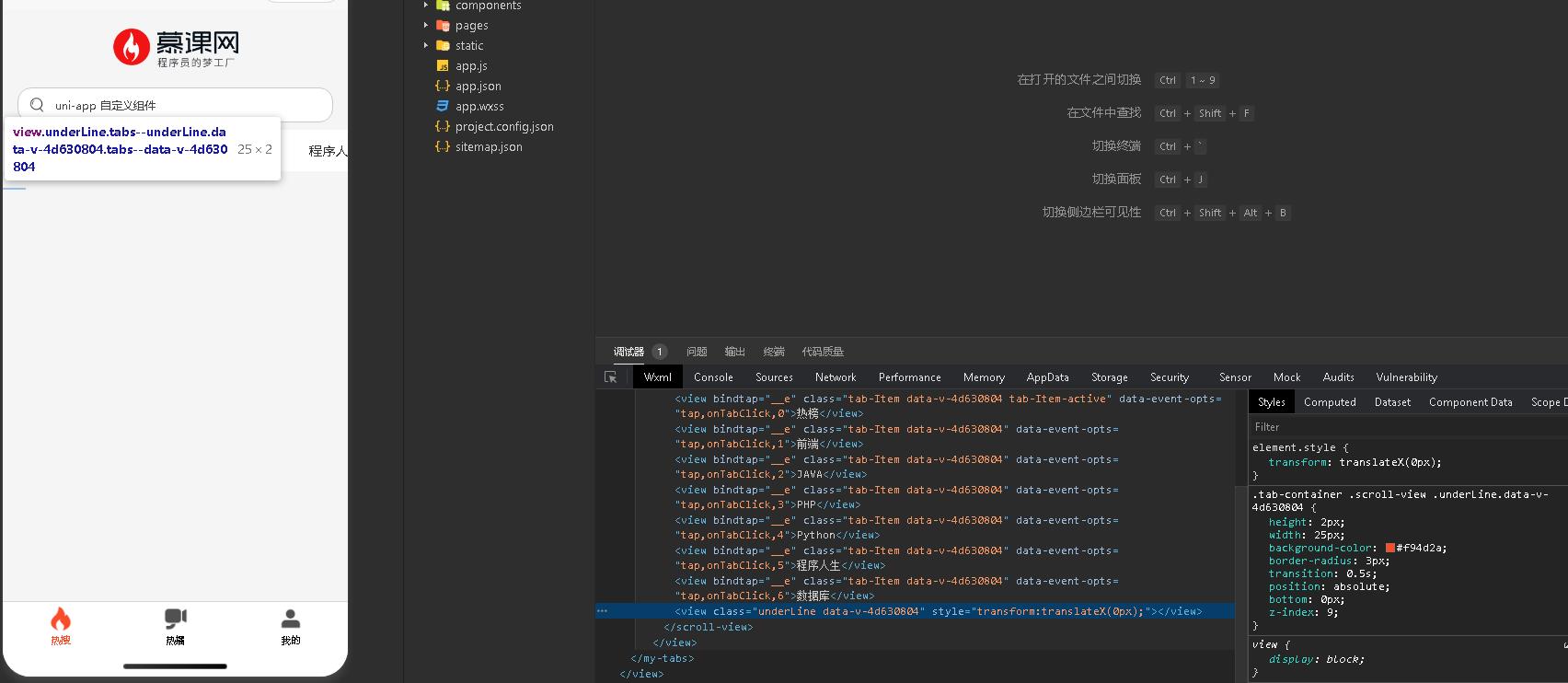The image size is (1568, 683).
Task: Click the transition: 0.5s style property
Action: [1322, 573]
